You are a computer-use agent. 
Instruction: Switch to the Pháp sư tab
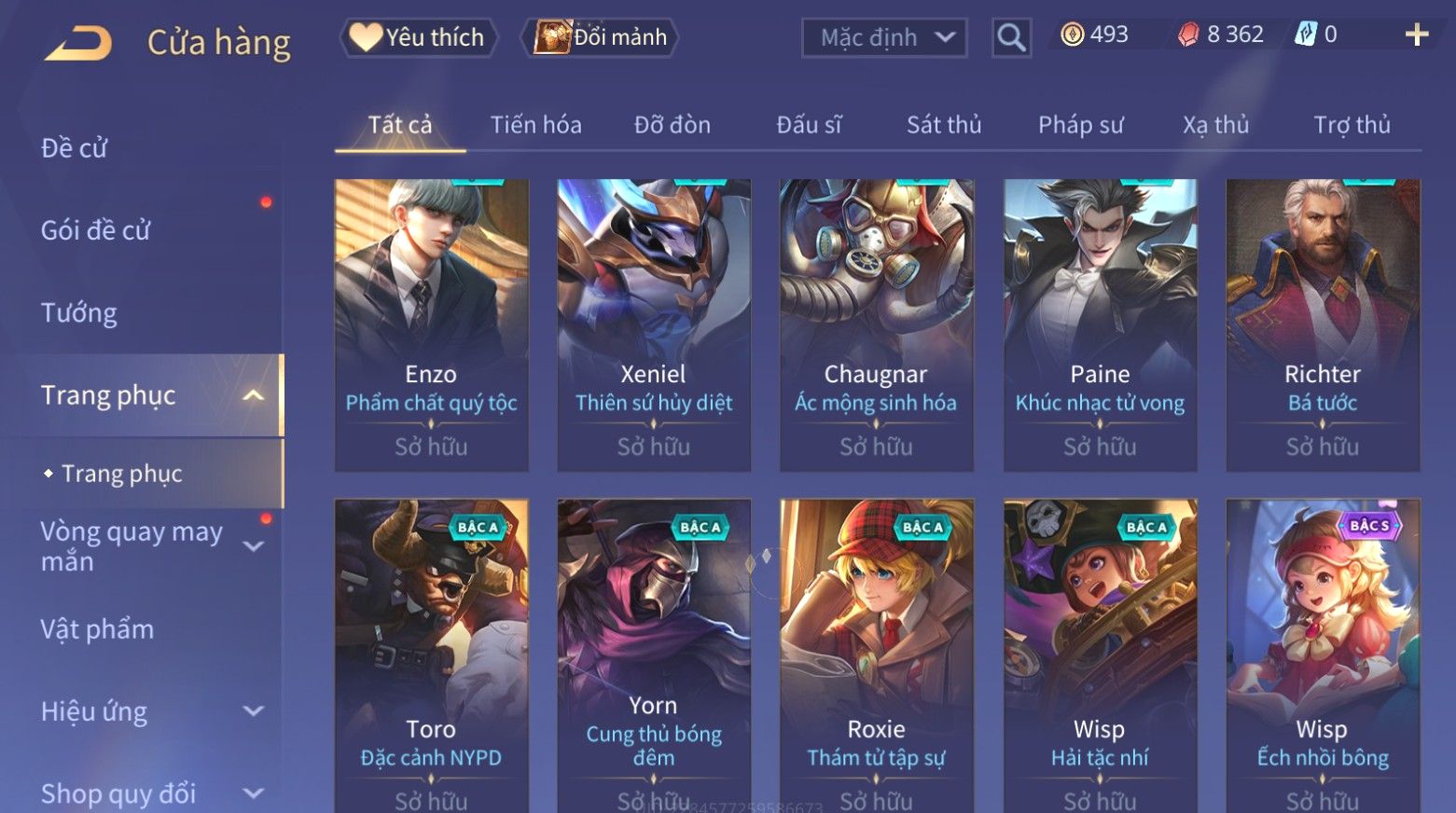coord(1080,125)
